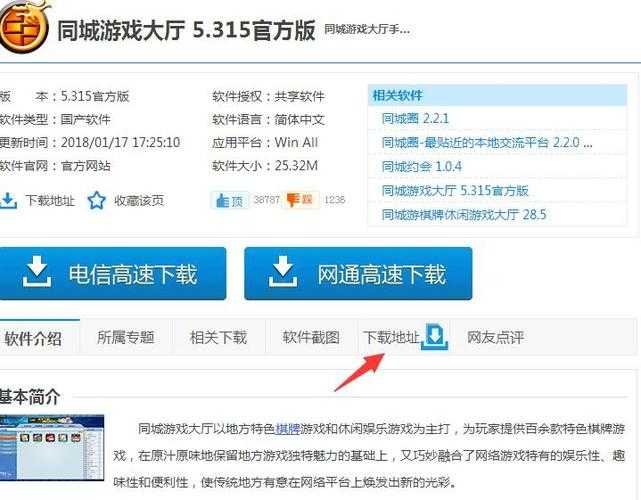Open the 下载地址 link under software info
Screen dimensions: 641x500
(50, 200)
